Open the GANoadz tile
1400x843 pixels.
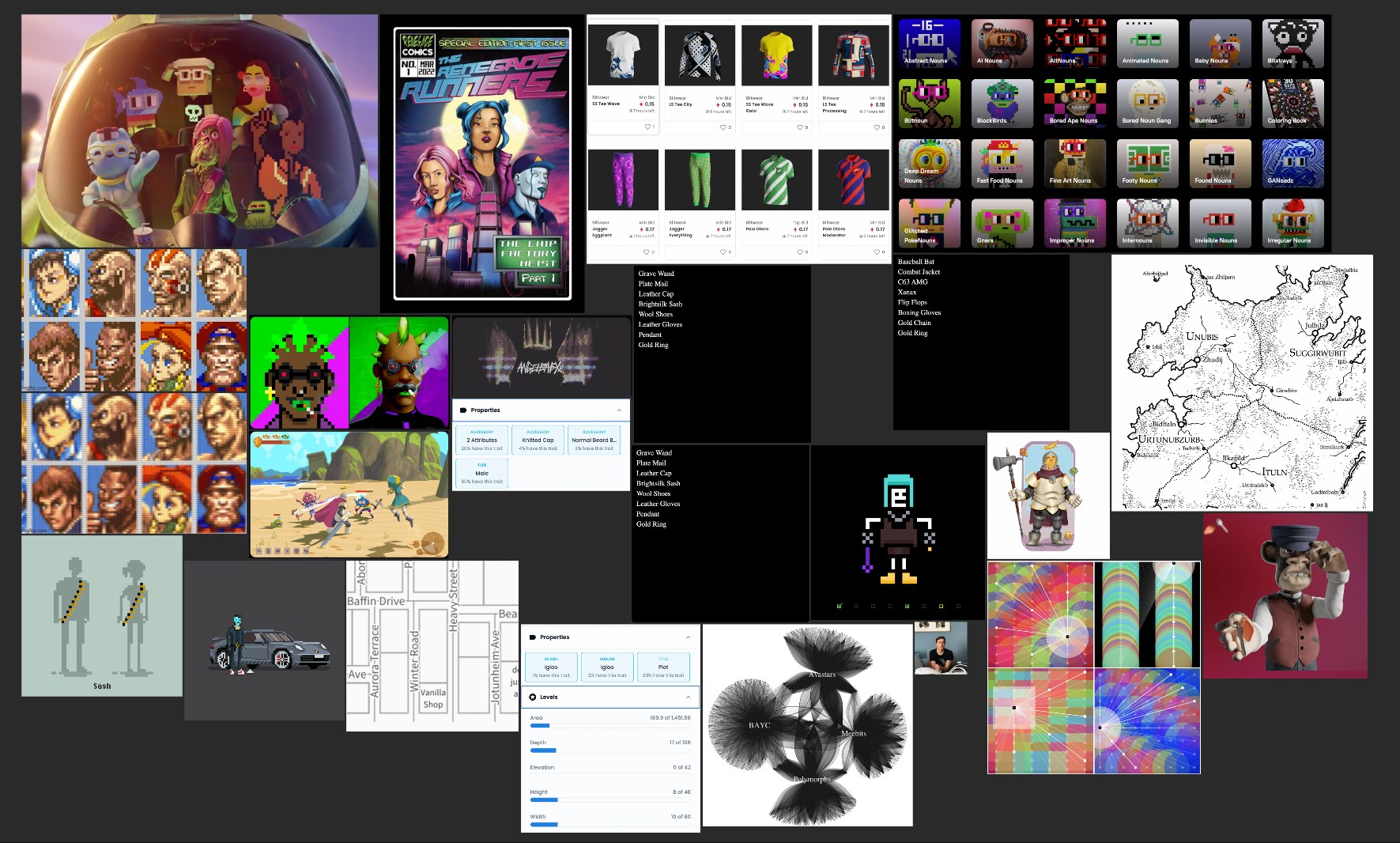[x=1293, y=164]
